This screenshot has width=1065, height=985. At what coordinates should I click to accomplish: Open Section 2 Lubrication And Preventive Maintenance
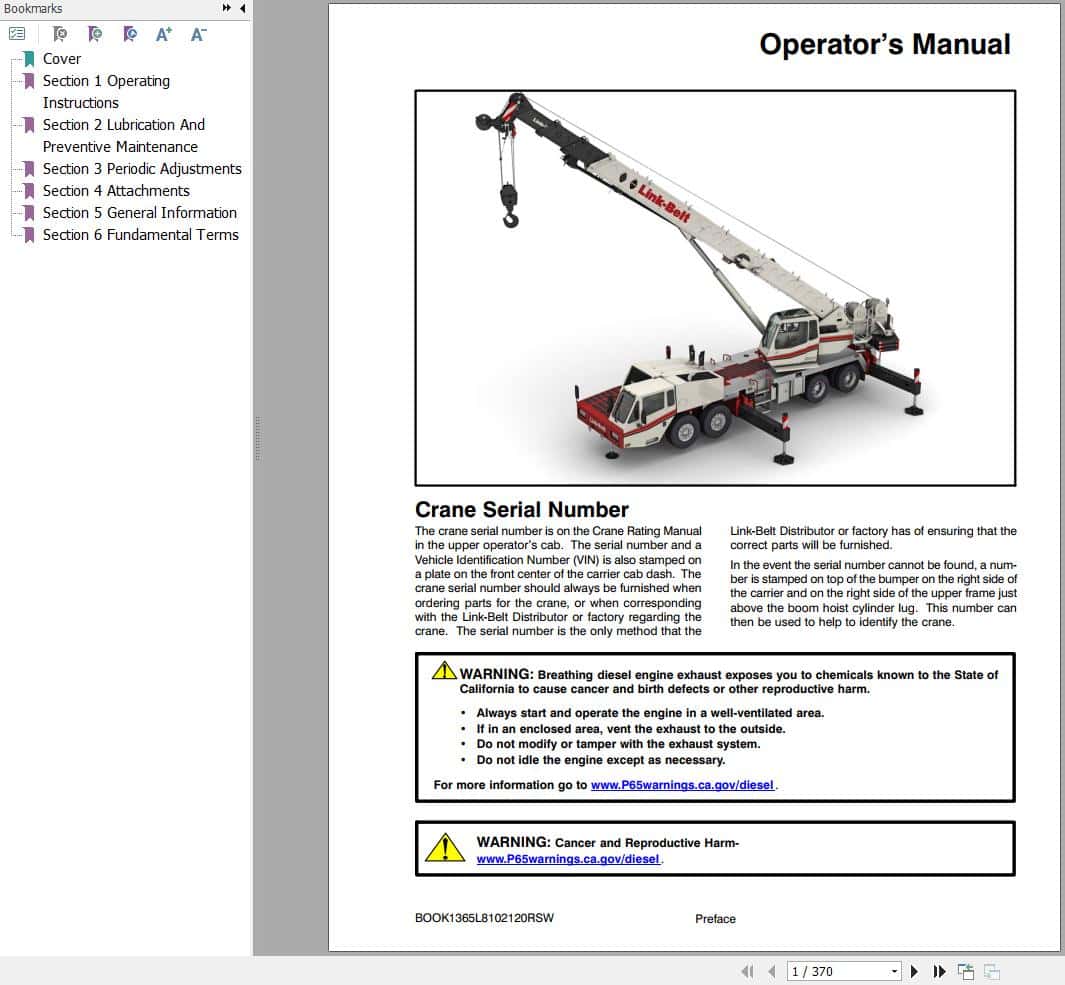click(124, 135)
